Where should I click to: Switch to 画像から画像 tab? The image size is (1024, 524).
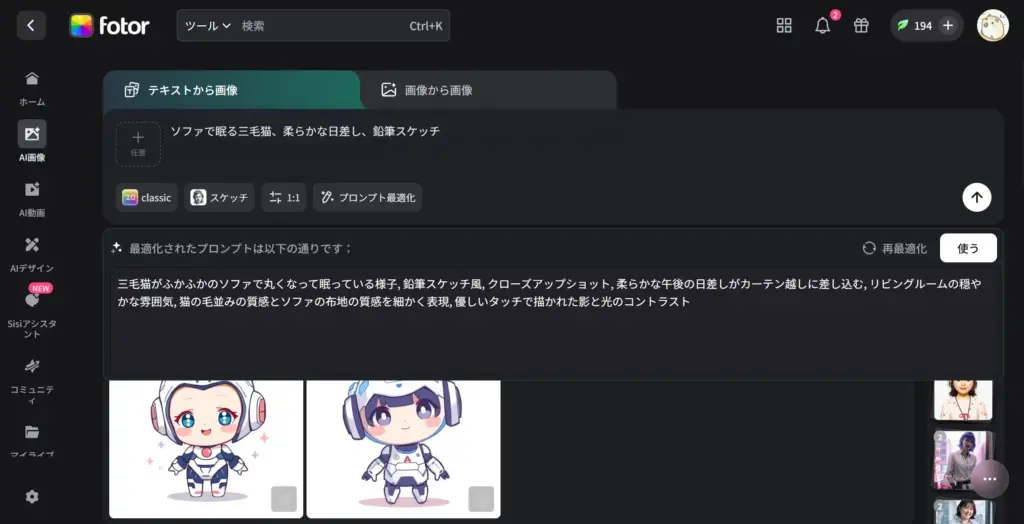tap(489, 90)
